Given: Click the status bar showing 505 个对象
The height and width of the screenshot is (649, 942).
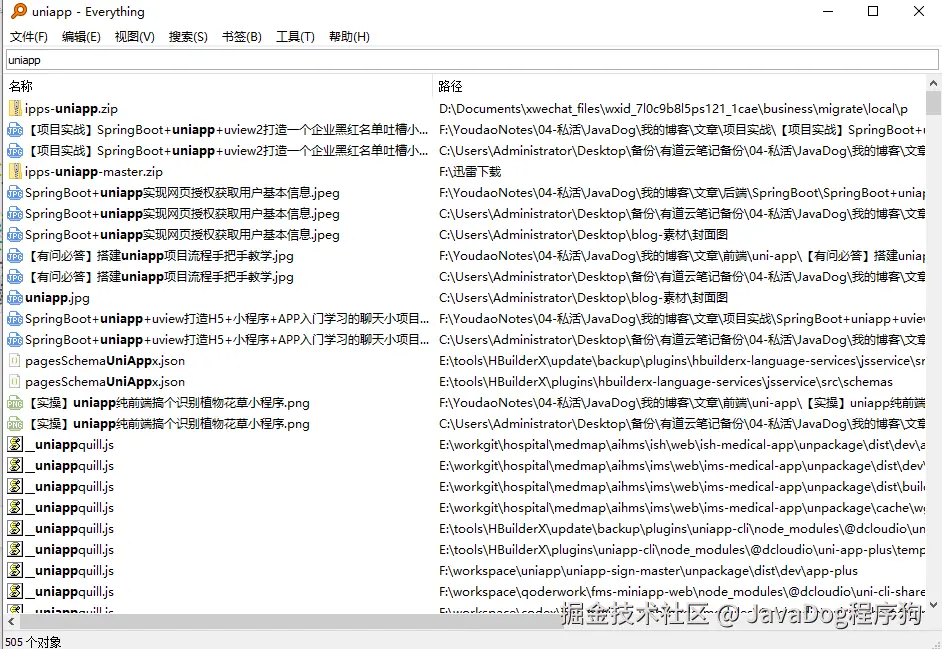Looking at the screenshot, I should tap(34, 642).
